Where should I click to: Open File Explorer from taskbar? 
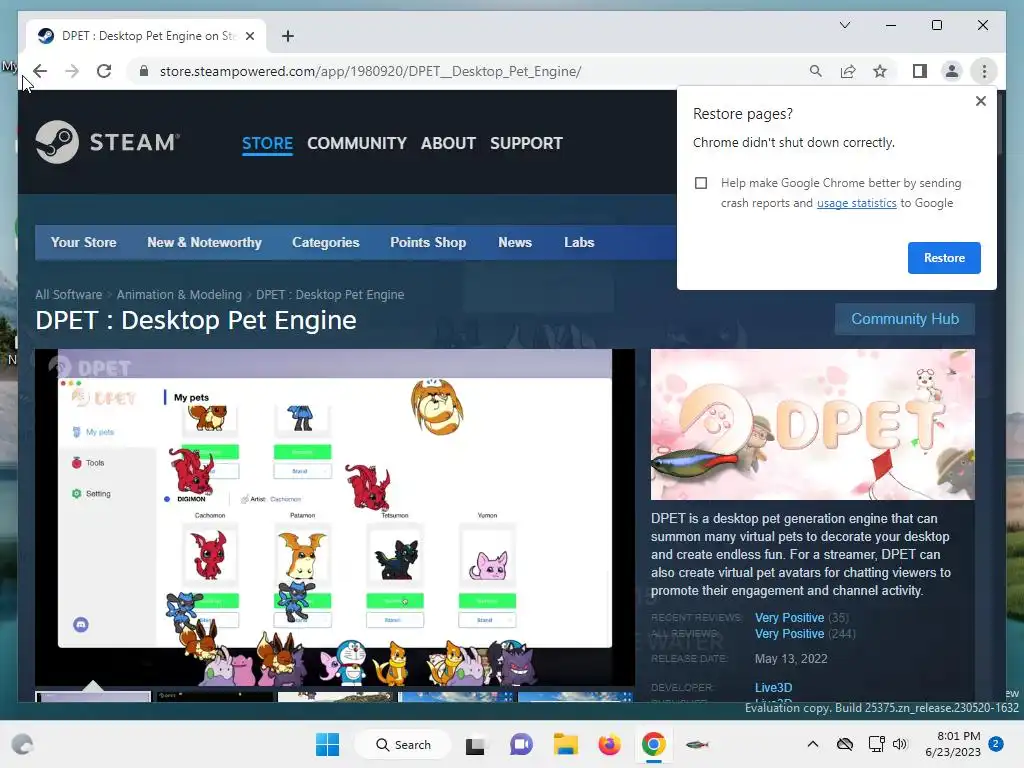tap(566, 744)
